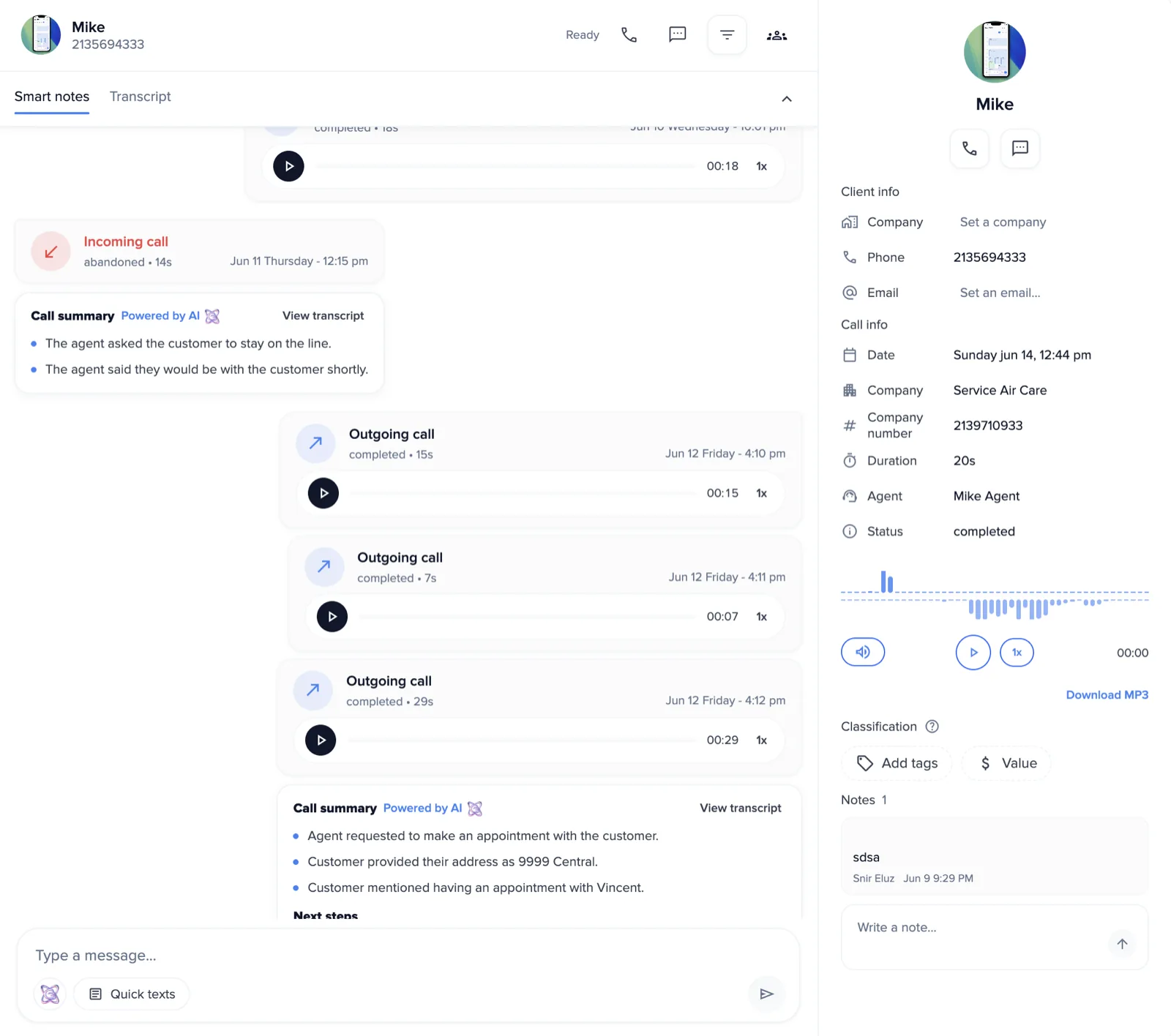Open the filter icon in header

(727, 35)
